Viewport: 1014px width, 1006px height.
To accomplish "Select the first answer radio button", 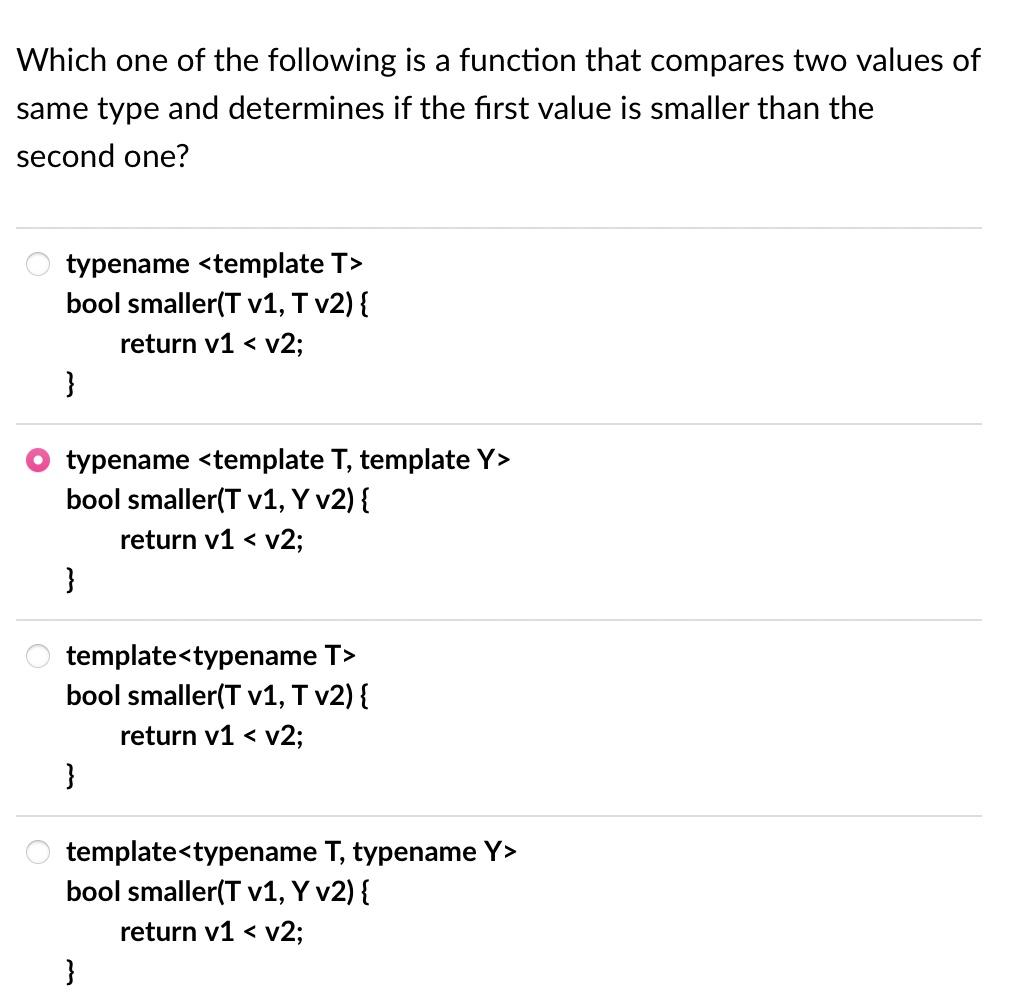I will (x=38, y=264).
